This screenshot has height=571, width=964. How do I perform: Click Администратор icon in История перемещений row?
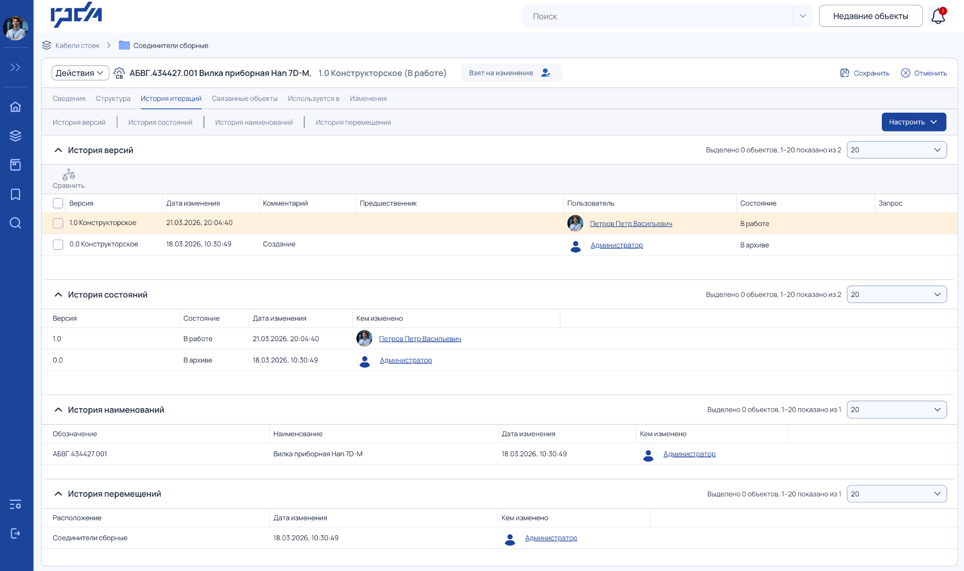click(510, 538)
